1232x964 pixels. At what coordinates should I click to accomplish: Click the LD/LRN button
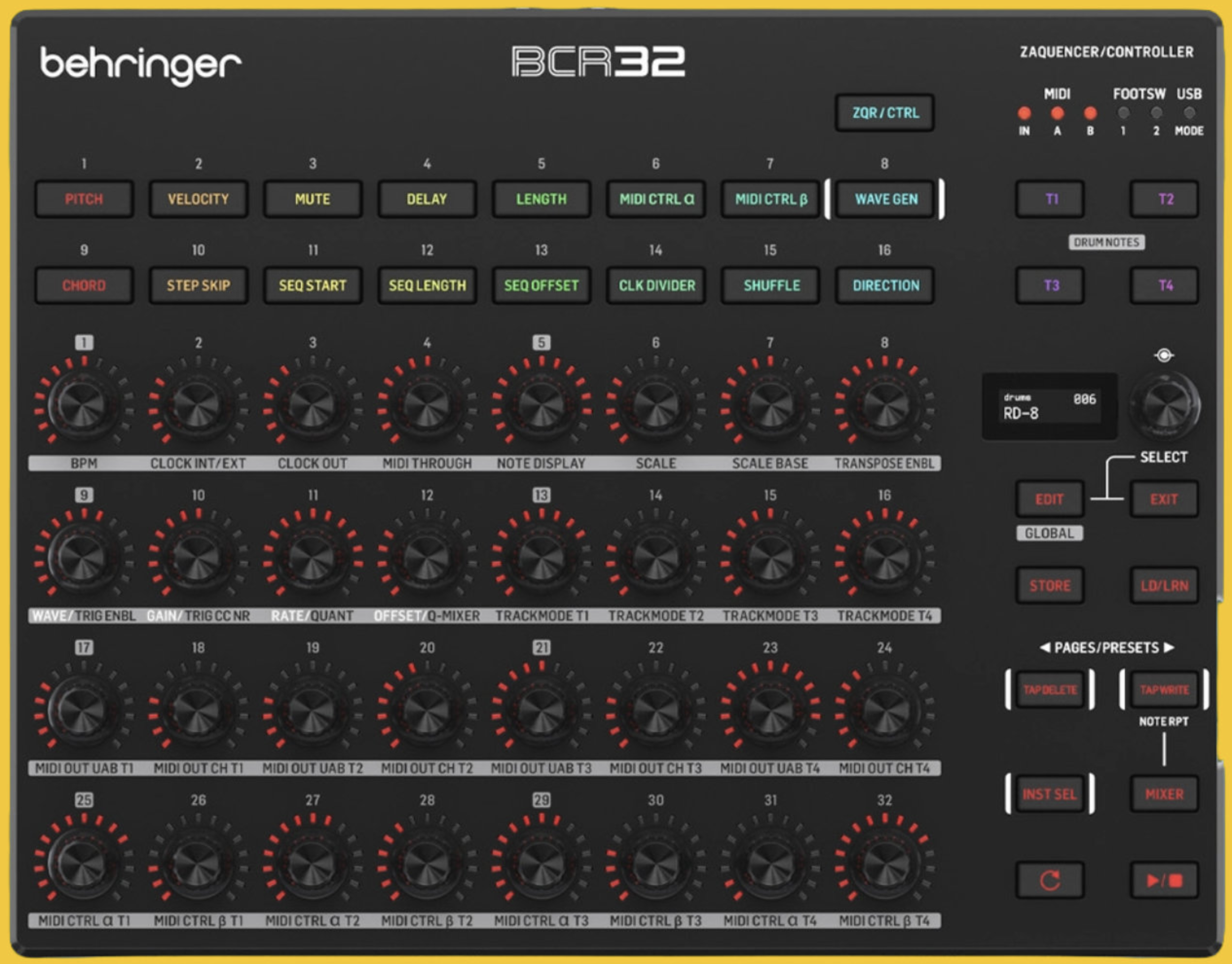click(1164, 586)
